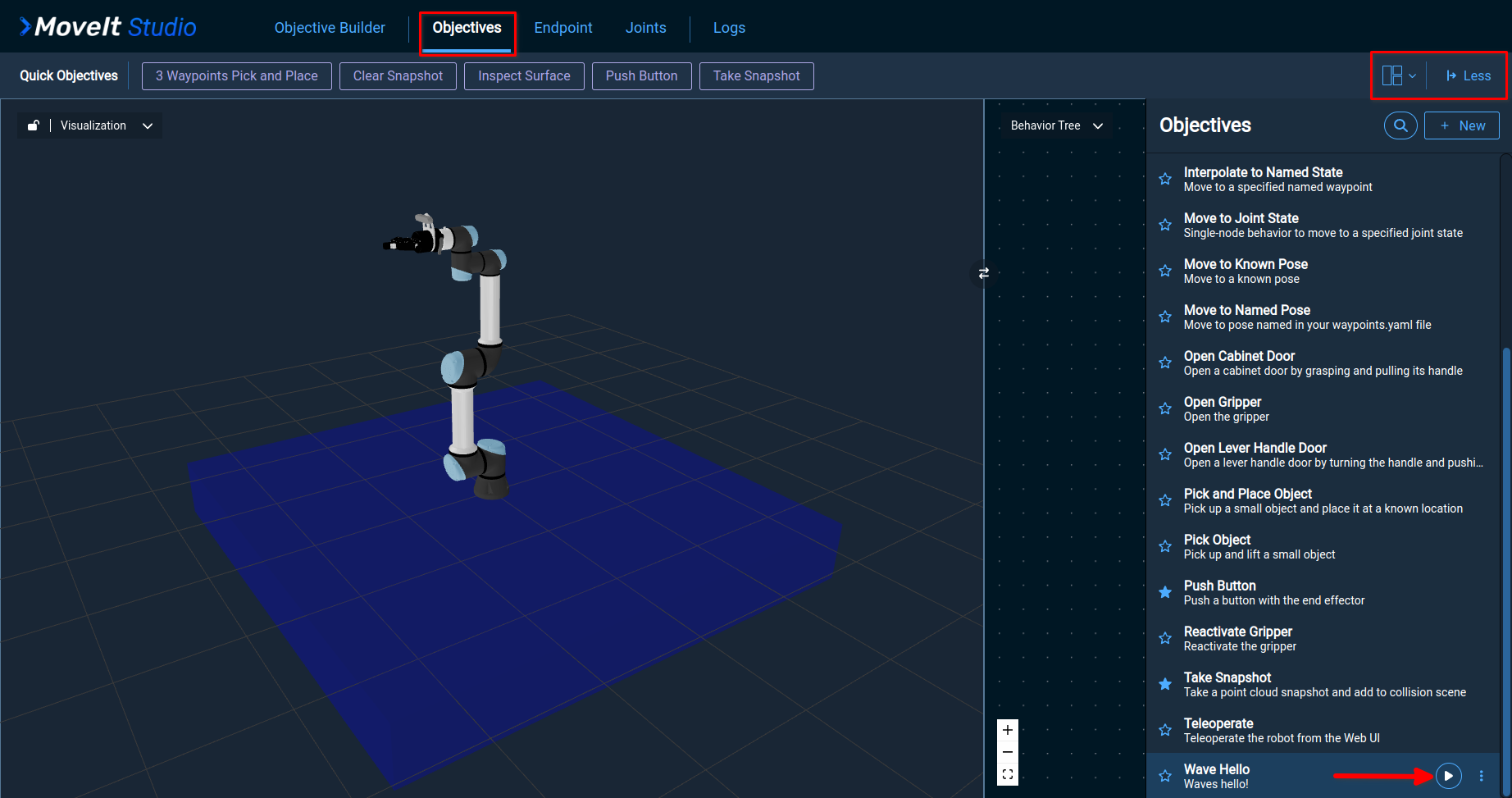Toggle the Open Gripper favorite star
1512x798 pixels.
(1165, 408)
